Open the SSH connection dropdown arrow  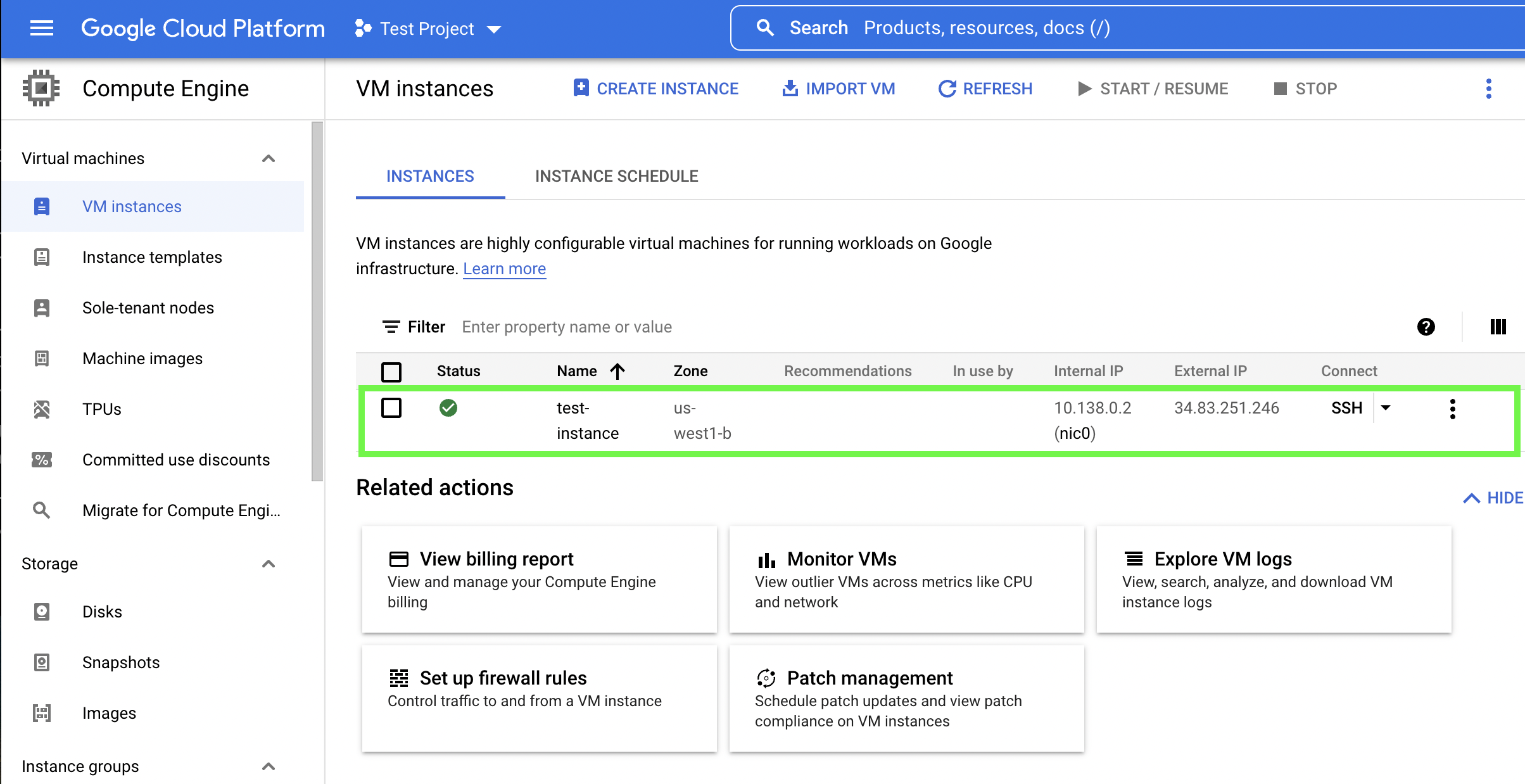tap(1385, 408)
